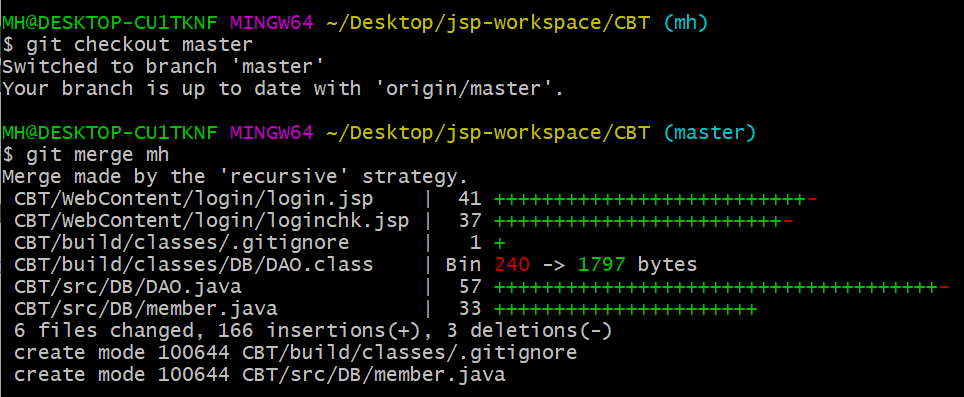This screenshot has width=964, height=397.
Task: Click the green plus bar for the DAO.java row
Action: pyautogui.click(x=717, y=287)
